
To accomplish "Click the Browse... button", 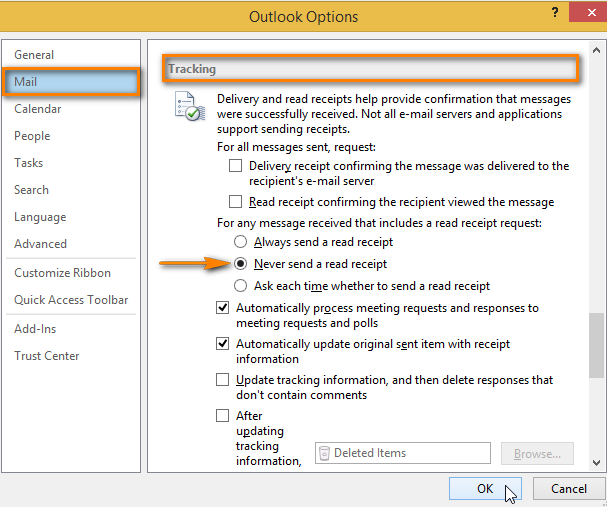I will tap(537, 454).
